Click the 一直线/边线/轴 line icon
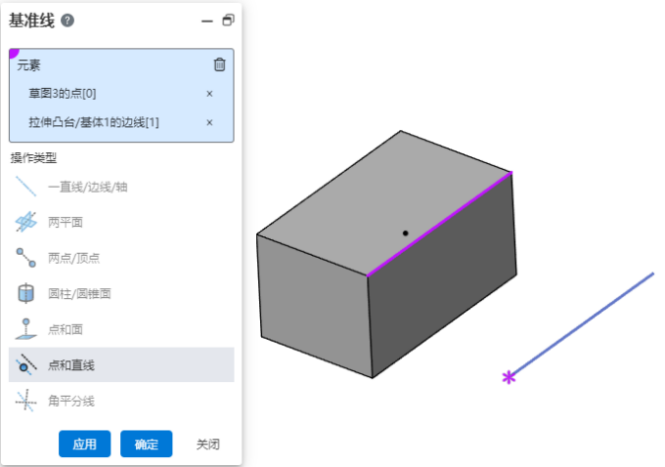This screenshot has height=467, width=665. (26, 187)
